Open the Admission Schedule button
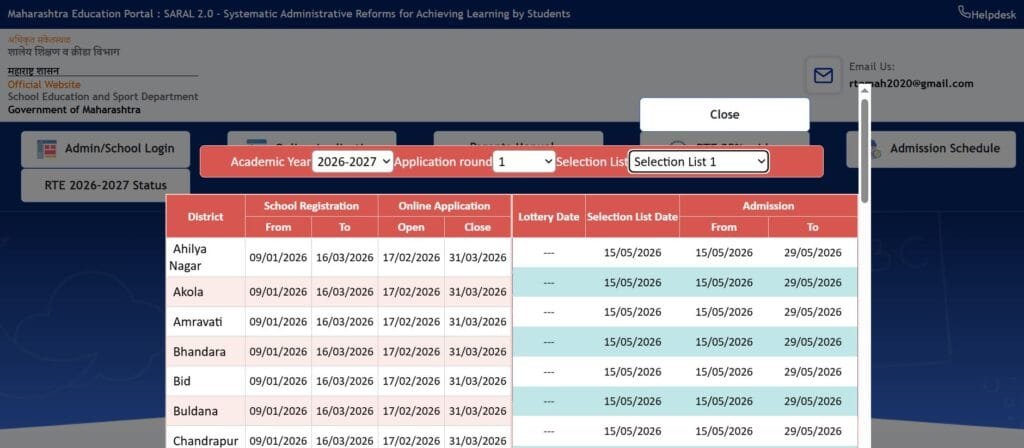Screen dimensions: 1024x448 click(932, 149)
